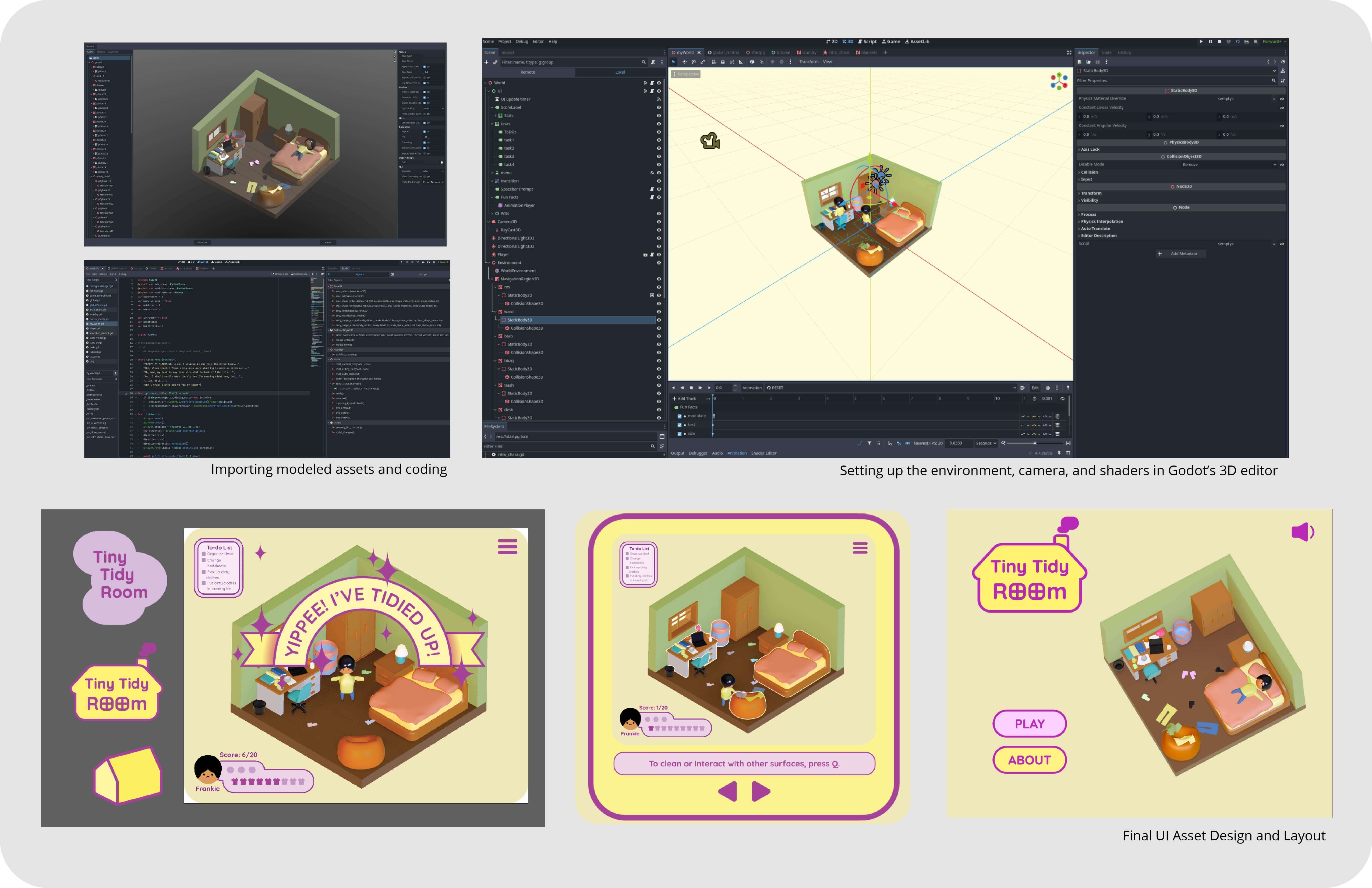Toggle visibility of ScoreLabel node

[659, 107]
